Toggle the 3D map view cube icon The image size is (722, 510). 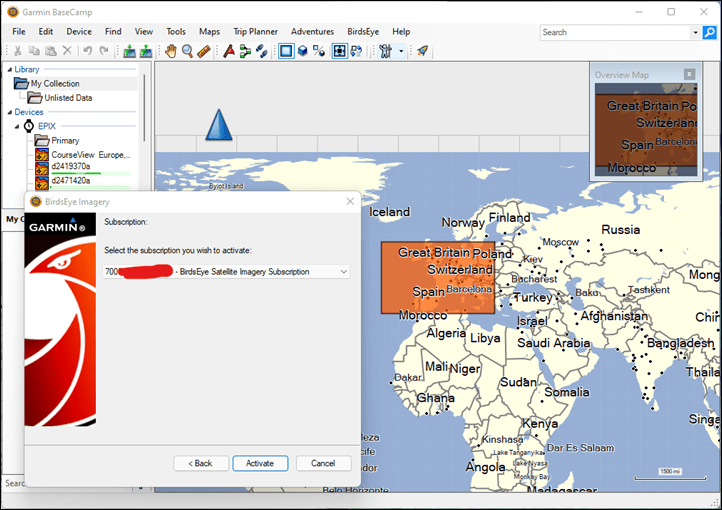pyautogui.click(x=303, y=51)
